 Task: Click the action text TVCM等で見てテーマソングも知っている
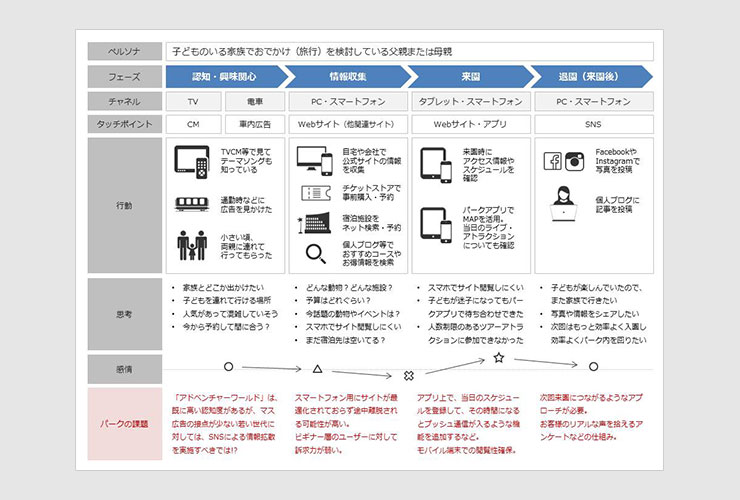click(x=246, y=161)
